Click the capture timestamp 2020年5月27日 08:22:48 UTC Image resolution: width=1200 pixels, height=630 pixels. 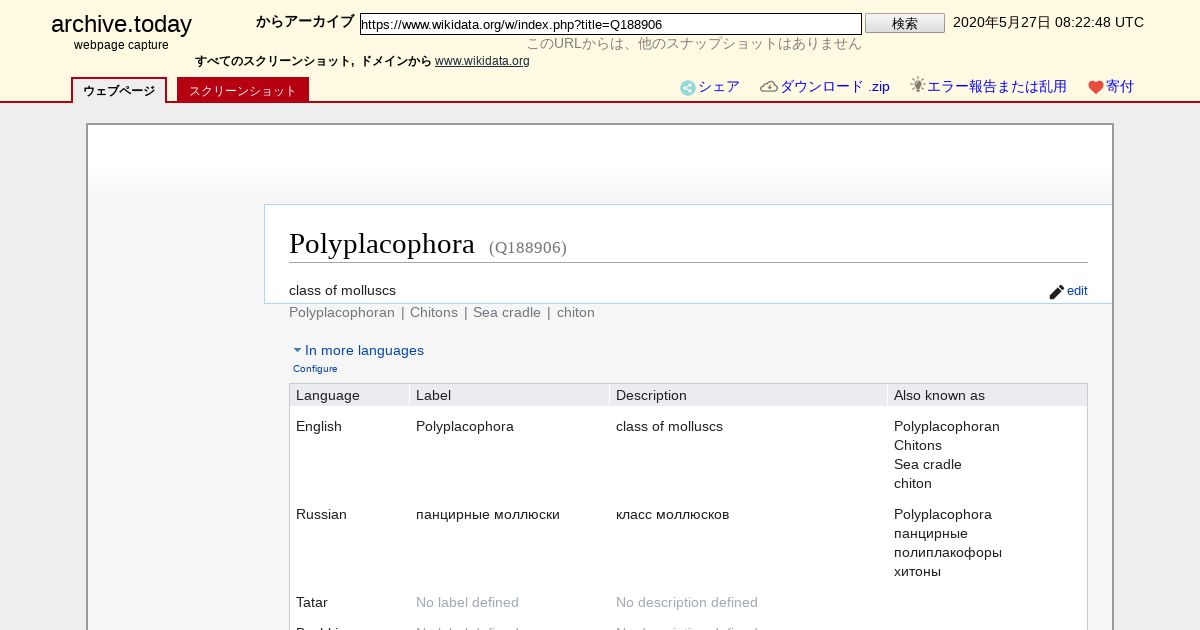(x=1048, y=22)
